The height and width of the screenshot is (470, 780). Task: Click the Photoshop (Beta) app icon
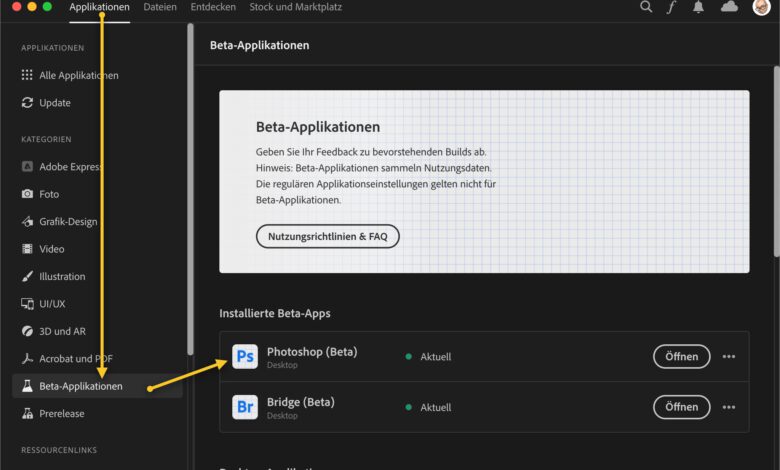245,357
